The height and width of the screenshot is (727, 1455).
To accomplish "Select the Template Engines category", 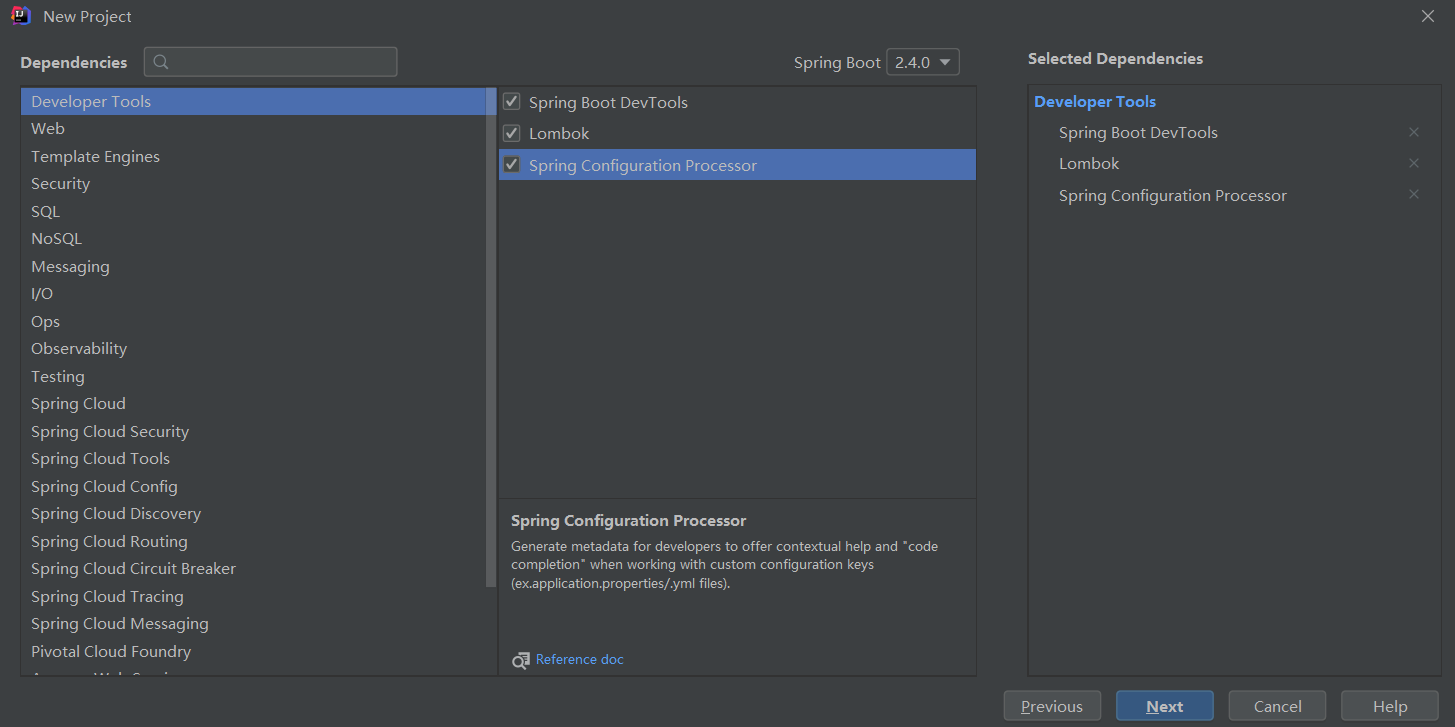I will [x=253, y=156].
